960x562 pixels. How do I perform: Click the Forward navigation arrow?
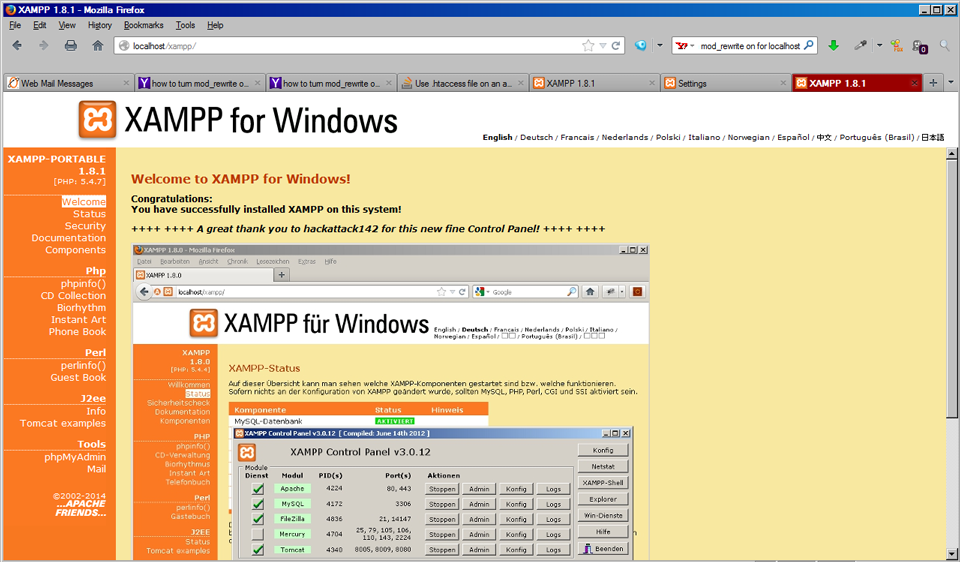coord(43,45)
